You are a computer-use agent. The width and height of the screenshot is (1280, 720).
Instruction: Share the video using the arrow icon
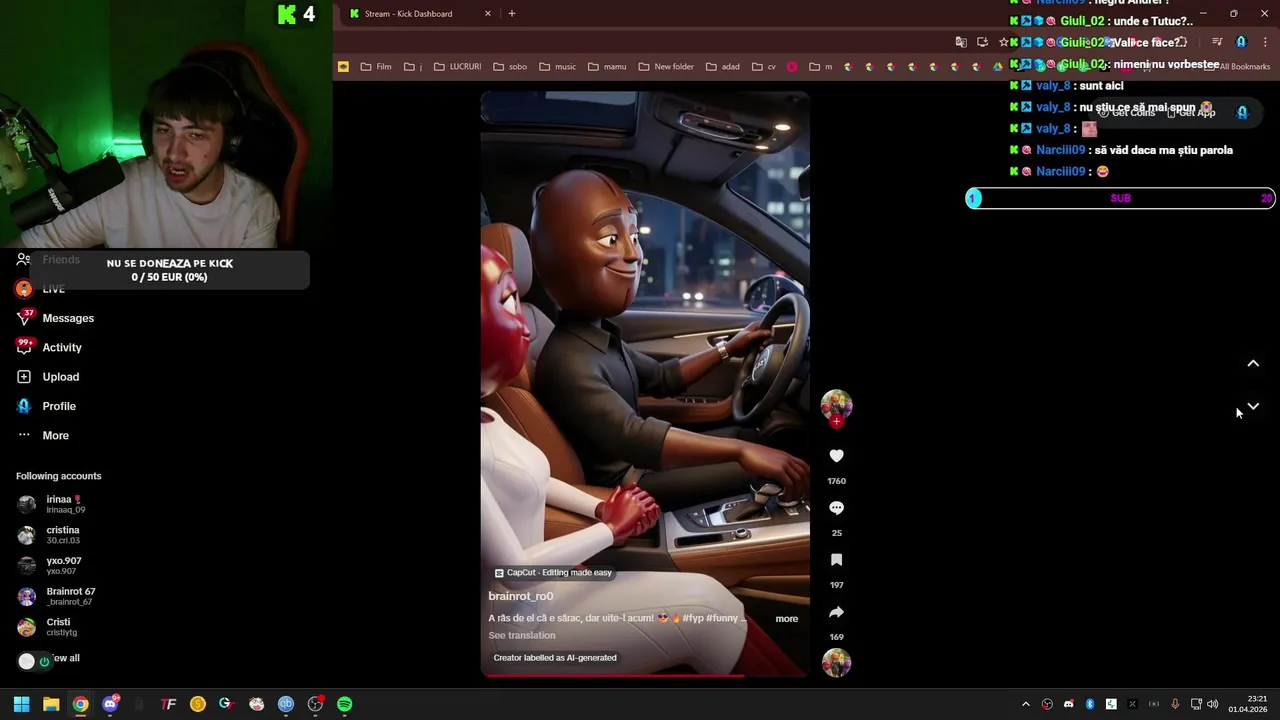click(836, 612)
